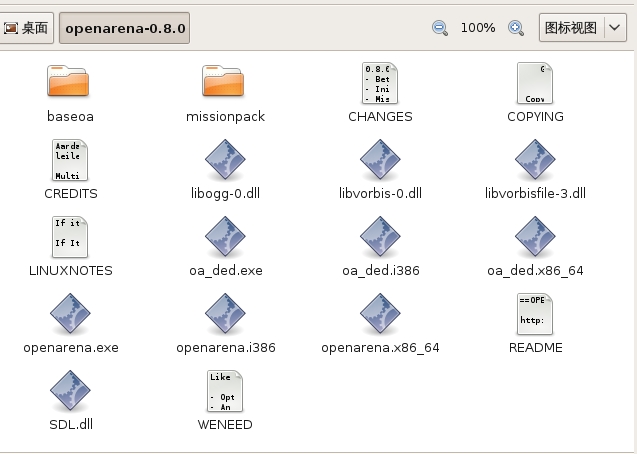Select the README text file icon

535,314
